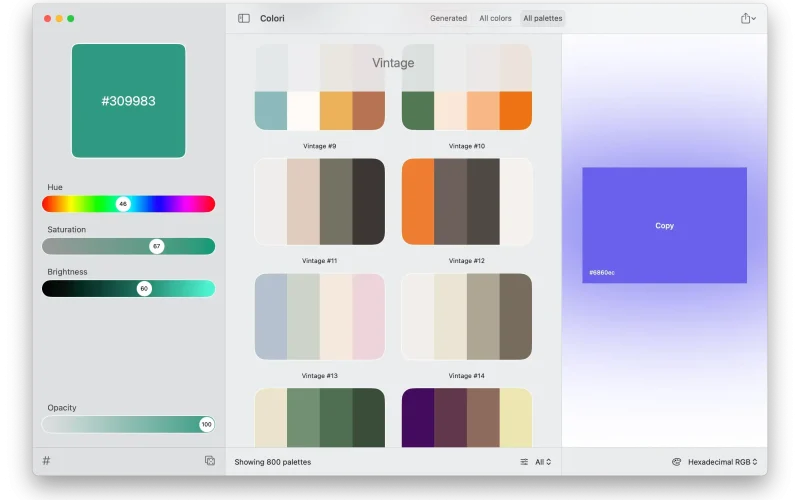Click the Vintage #14 label
800x500 pixels.
point(467,376)
